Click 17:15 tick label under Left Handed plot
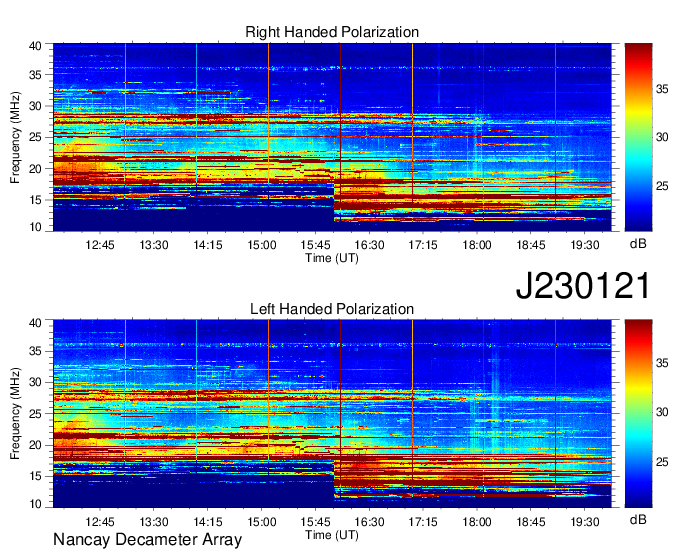 (x=423, y=521)
